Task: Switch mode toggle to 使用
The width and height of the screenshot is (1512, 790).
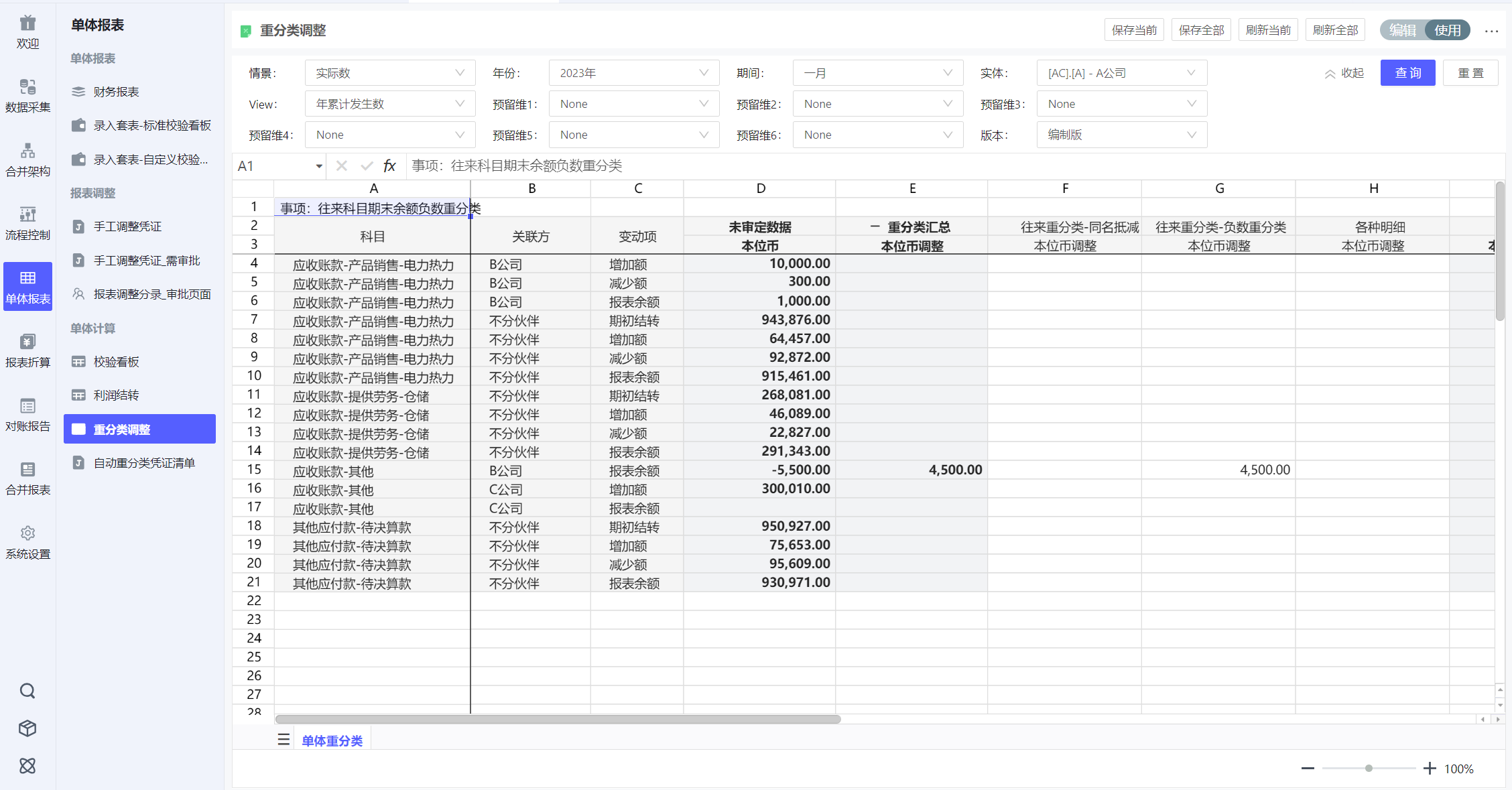Action: (x=1447, y=30)
